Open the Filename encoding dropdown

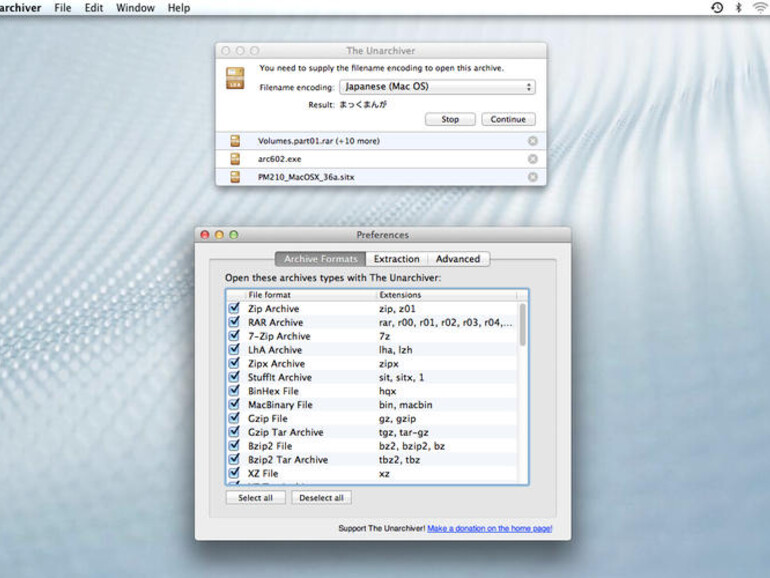[437, 87]
